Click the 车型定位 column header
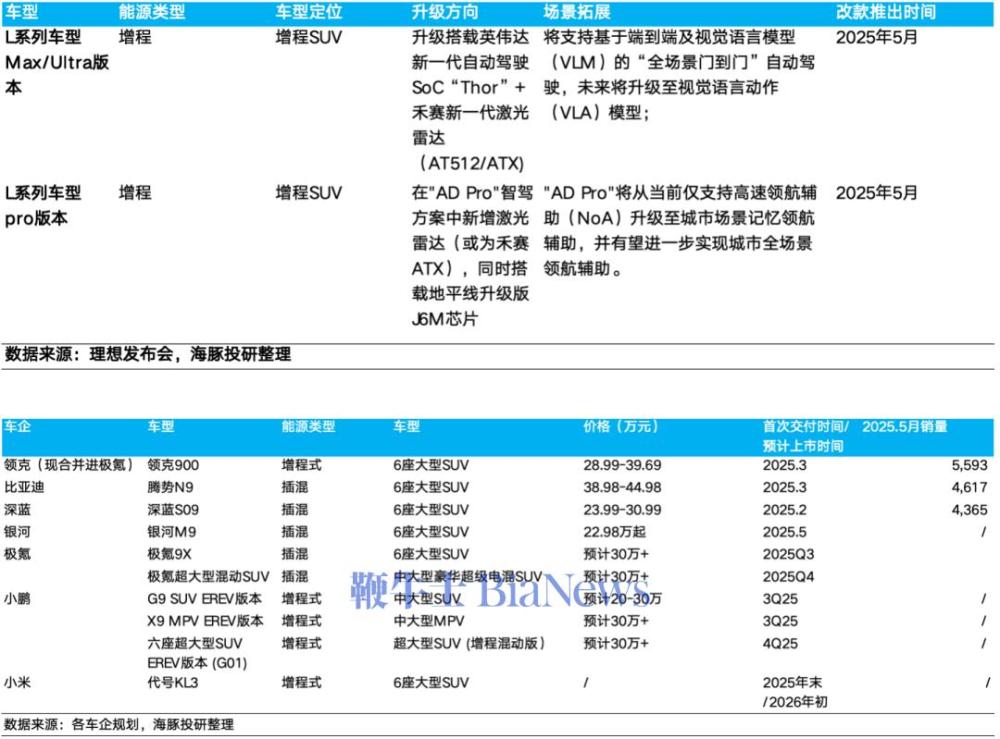 coord(309,11)
